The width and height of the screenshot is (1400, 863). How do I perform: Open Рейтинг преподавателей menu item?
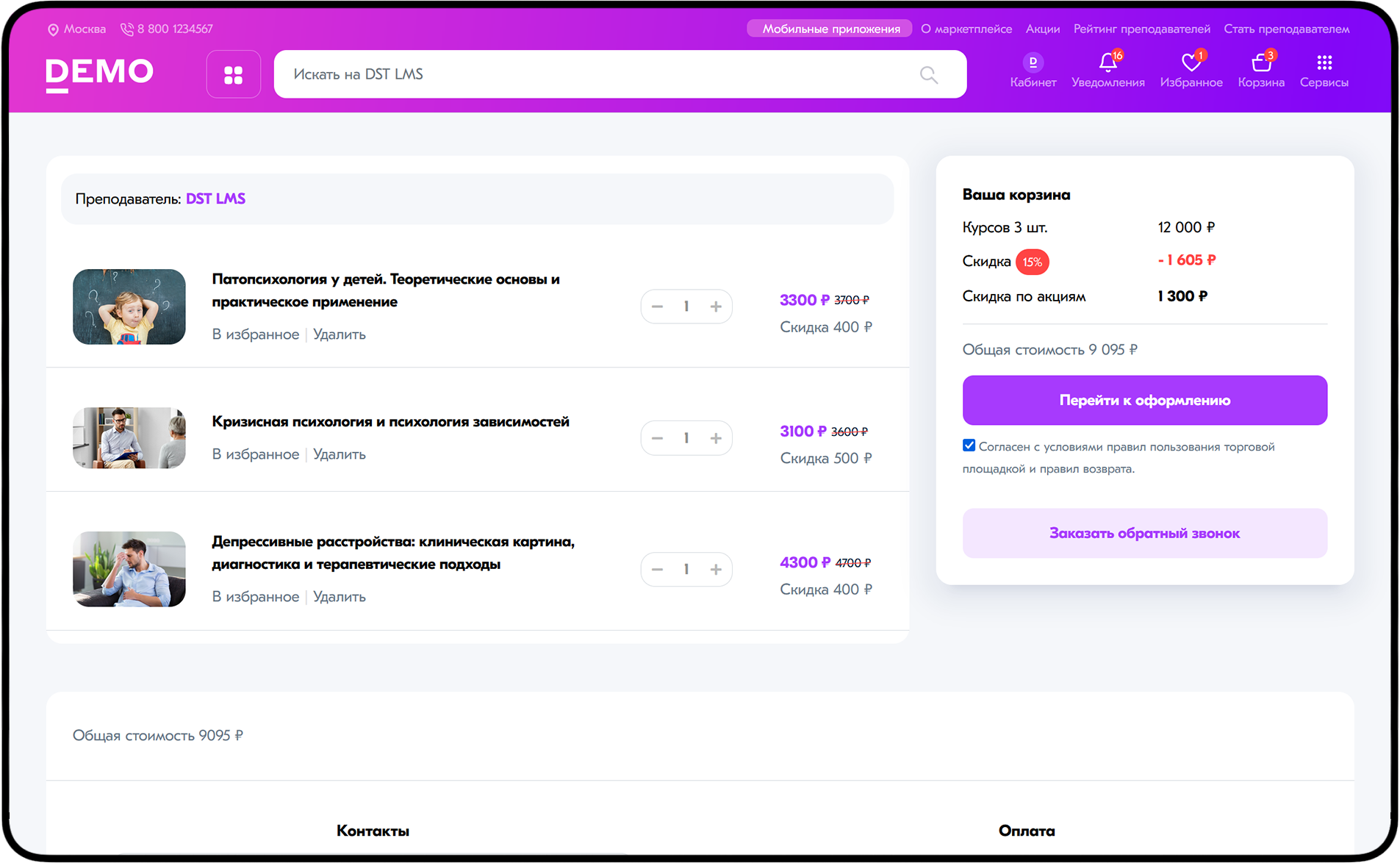click(1141, 29)
